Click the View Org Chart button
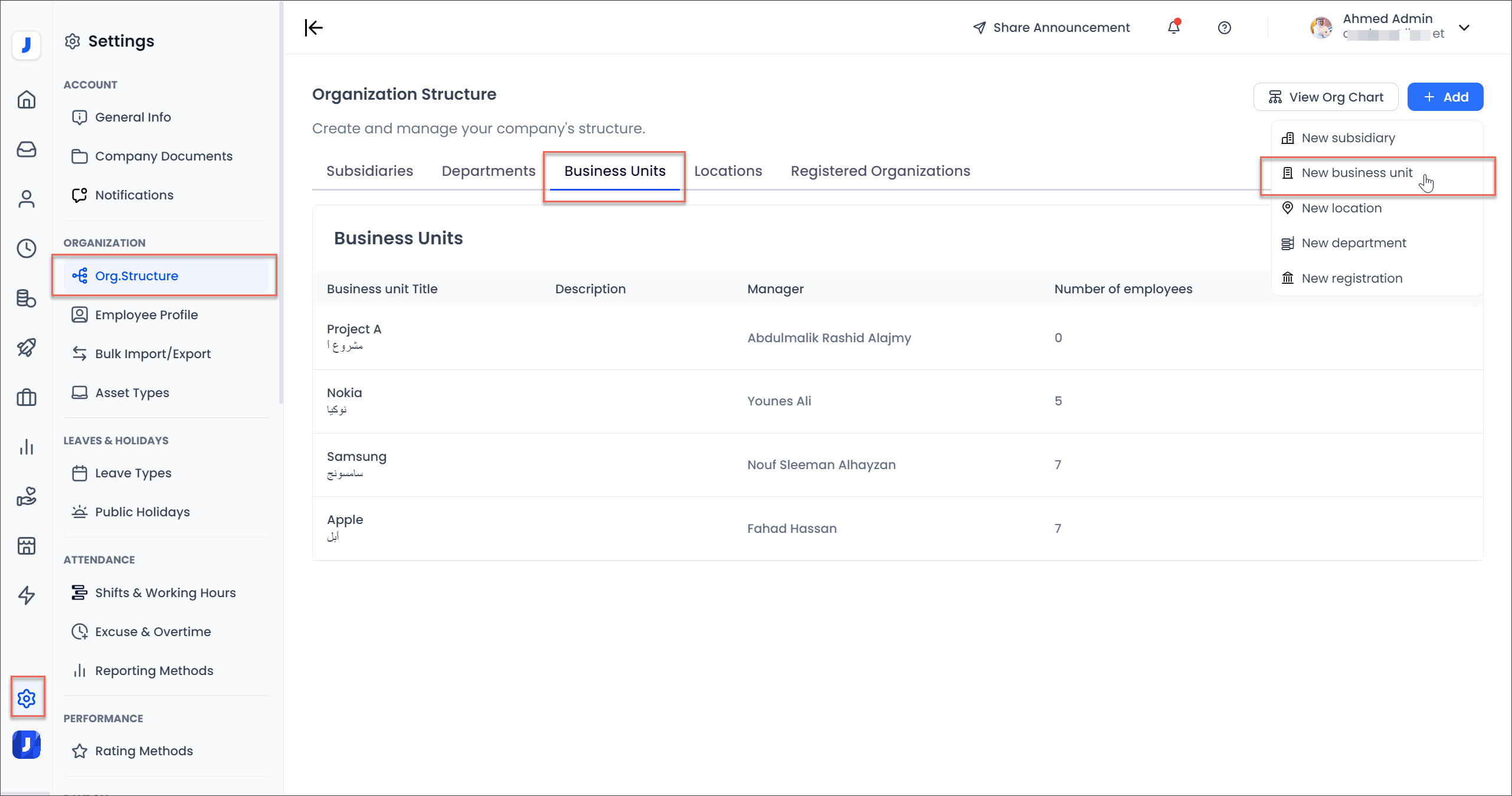Image resolution: width=1512 pixels, height=796 pixels. [x=1326, y=97]
